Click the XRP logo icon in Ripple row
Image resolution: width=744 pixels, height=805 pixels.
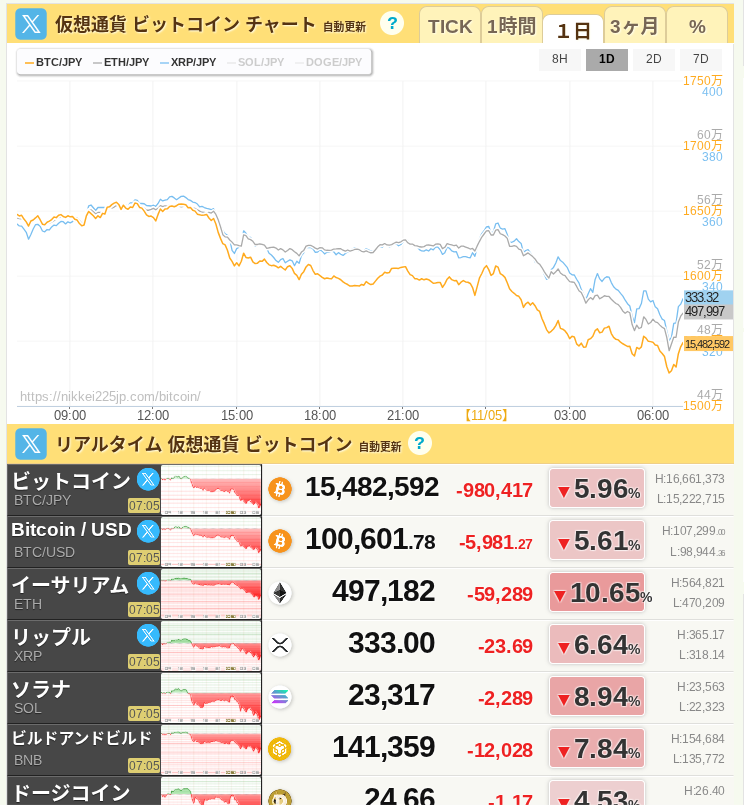(x=280, y=645)
